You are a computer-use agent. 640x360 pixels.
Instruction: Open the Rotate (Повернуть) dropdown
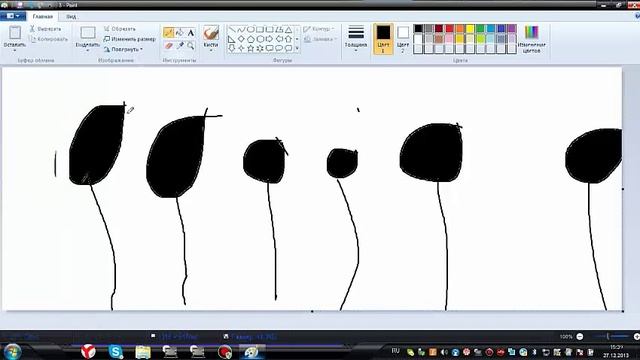pyautogui.click(x=123, y=49)
